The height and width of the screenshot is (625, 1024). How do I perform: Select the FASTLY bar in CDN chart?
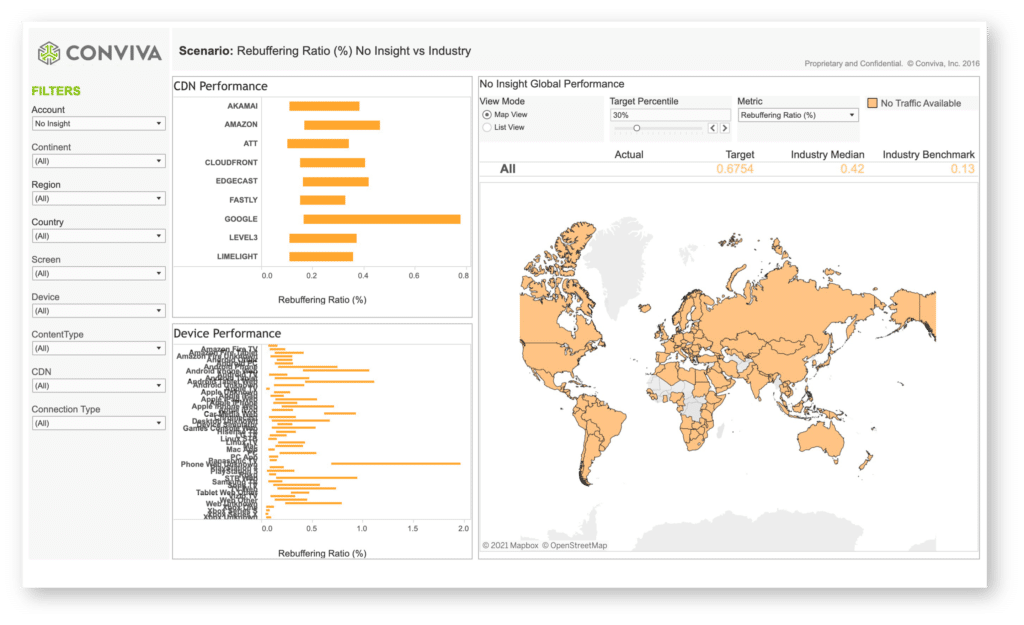coord(323,200)
